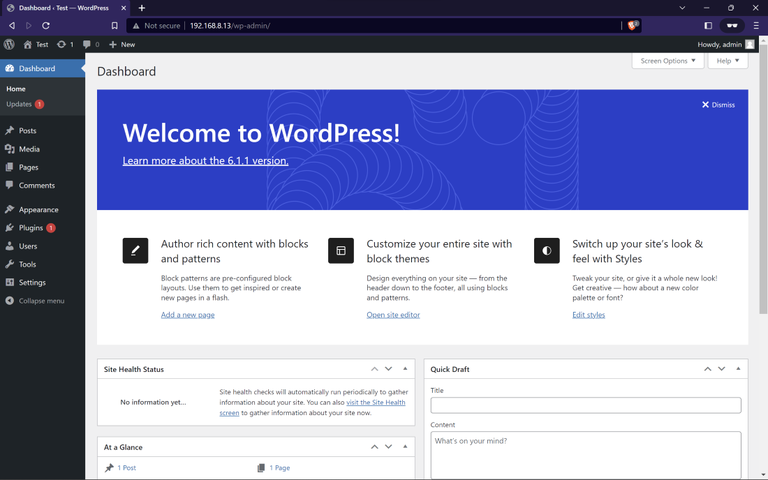Click the Settings icon in sidebar
This screenshot has height=480, width=768.
coord(9,282)
